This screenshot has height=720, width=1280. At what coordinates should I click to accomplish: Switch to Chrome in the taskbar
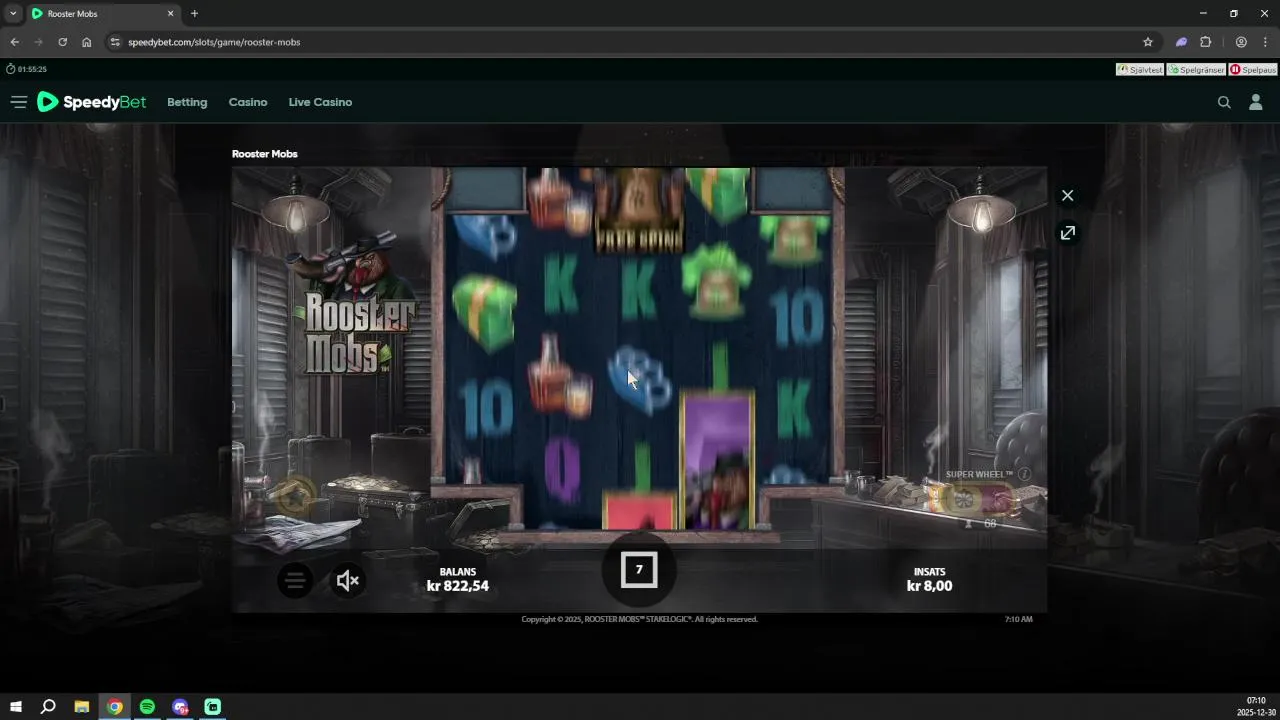[x=115, y=707]
